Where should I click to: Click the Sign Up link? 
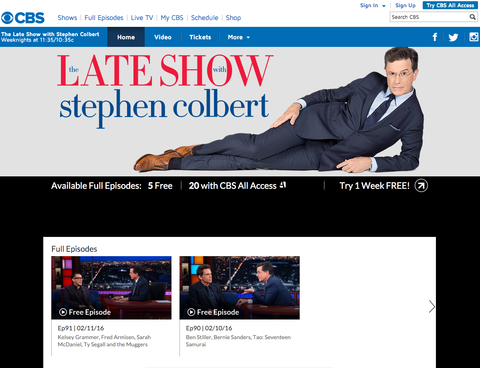pyautogui.click(x=405, y=5)
